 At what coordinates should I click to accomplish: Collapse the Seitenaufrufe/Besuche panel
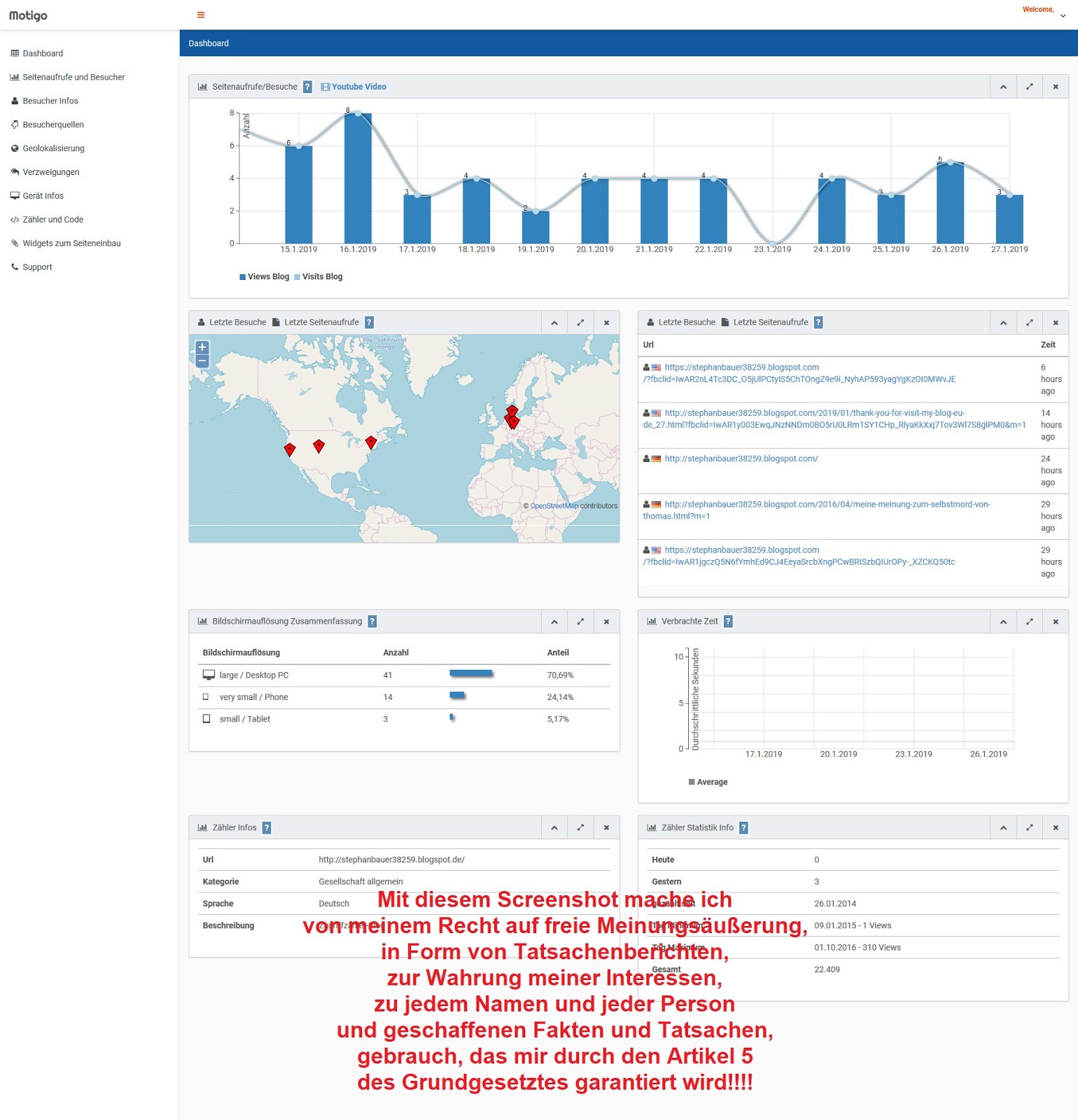point(1003,87)
